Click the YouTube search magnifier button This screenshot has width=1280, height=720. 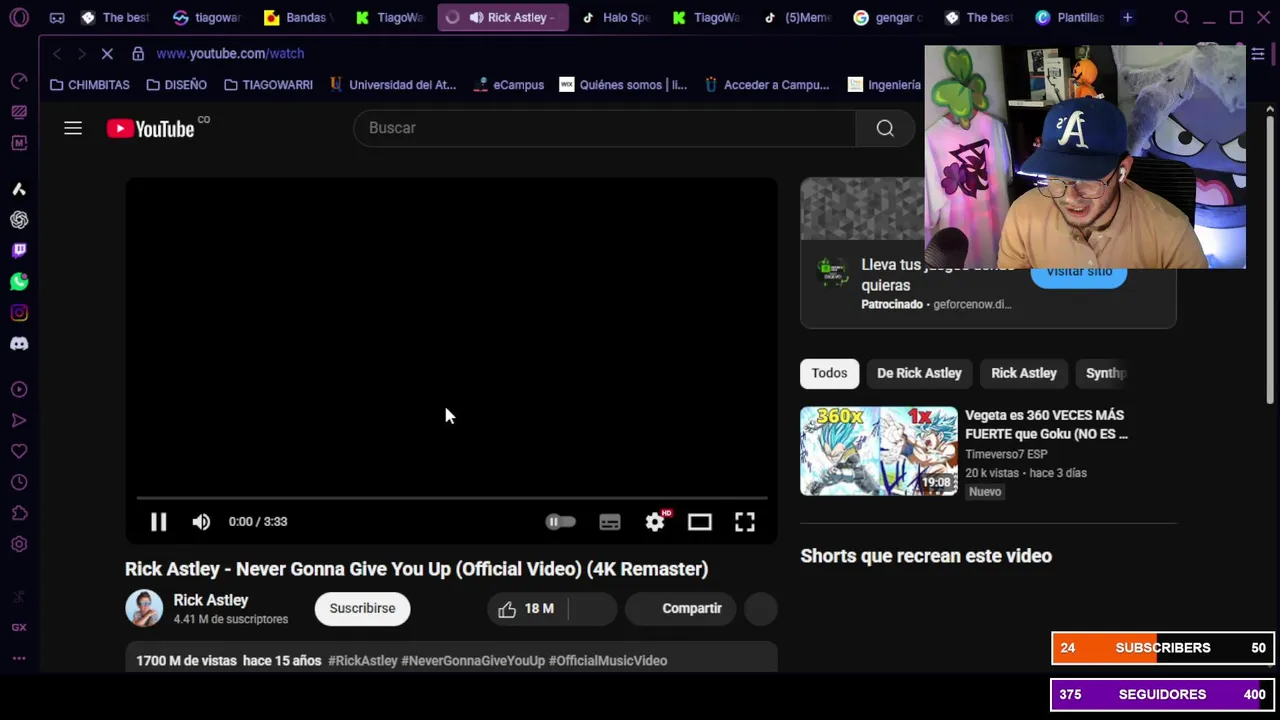point(885,128)
